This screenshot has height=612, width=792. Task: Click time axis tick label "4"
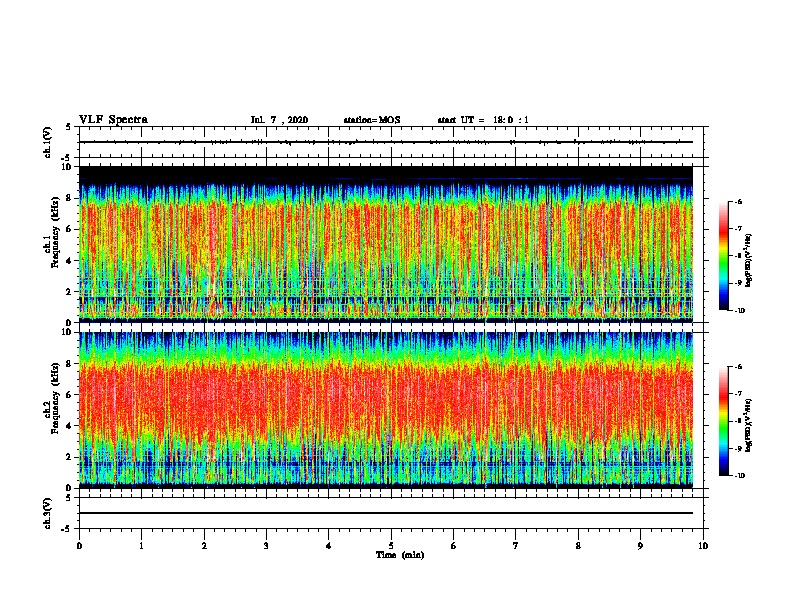(x=329, y=545)
